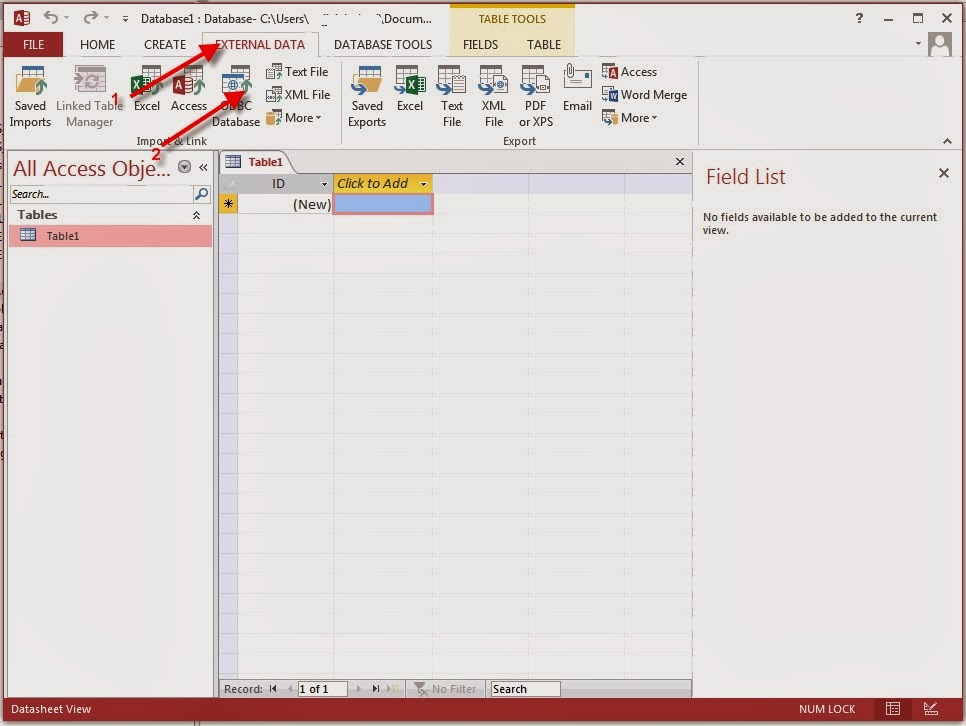Viewport: 966px width, 726px height.
Task: Import data from an Excel spreadsheet
Action: (x=146, y=90)
